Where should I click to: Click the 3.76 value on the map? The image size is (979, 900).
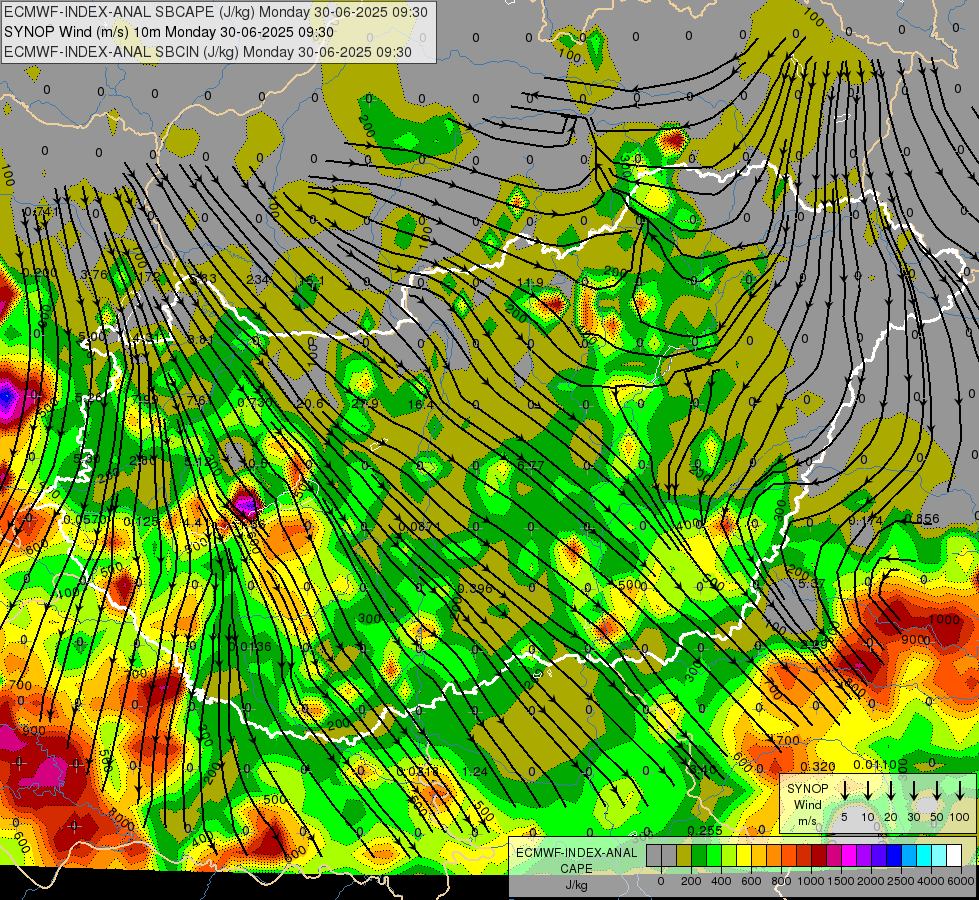[94, 275]
